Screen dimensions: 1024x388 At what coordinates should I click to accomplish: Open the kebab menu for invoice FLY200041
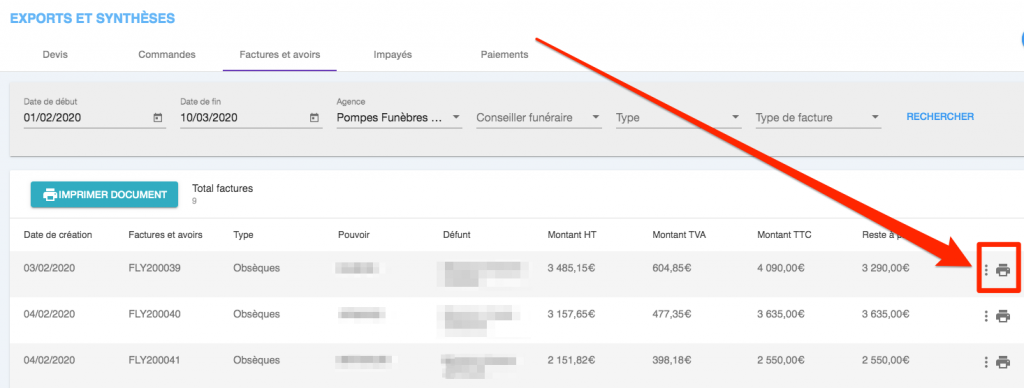pyautogui.click(x=986, y=362)
